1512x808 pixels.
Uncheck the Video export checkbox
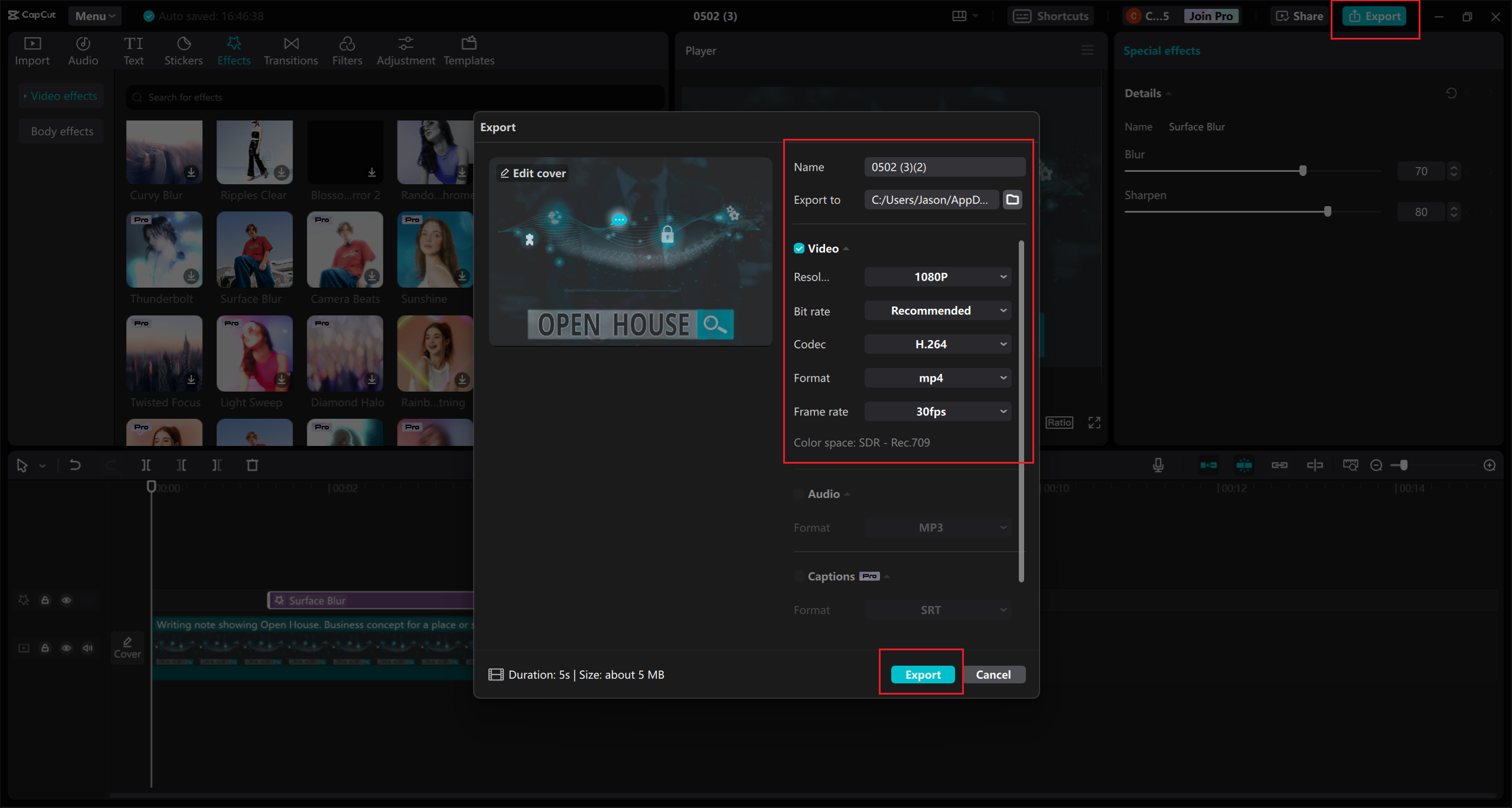tap(799, 249)
